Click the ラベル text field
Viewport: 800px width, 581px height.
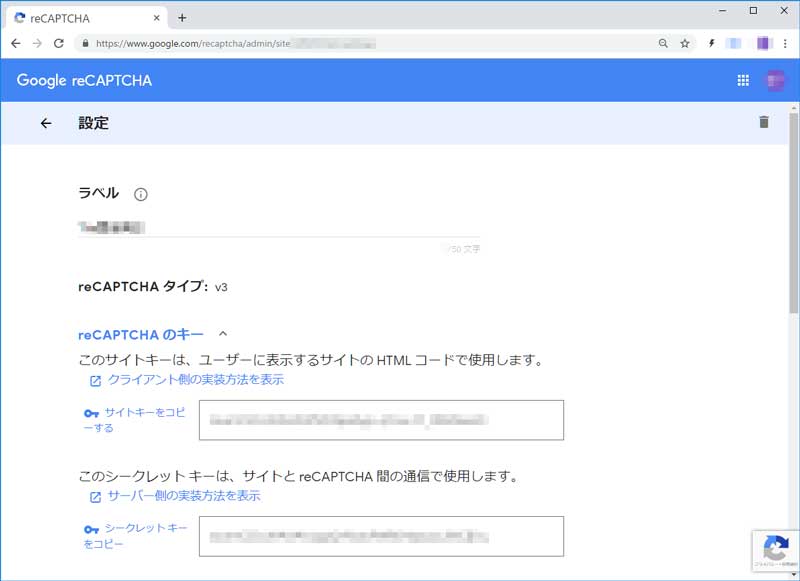point(279,228)
